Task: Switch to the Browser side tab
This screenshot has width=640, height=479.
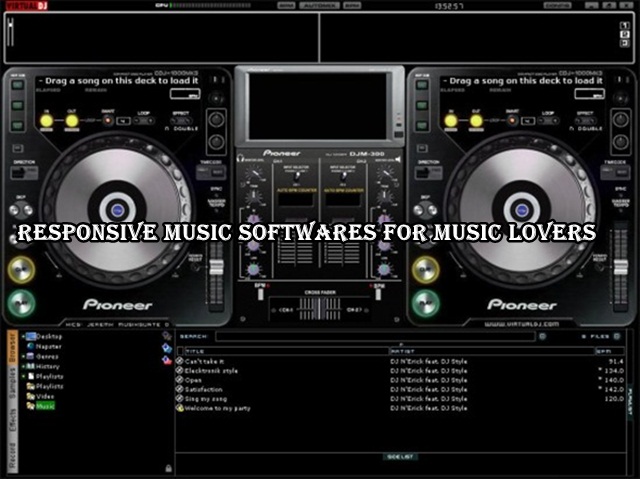Action: tap(12, 347)
